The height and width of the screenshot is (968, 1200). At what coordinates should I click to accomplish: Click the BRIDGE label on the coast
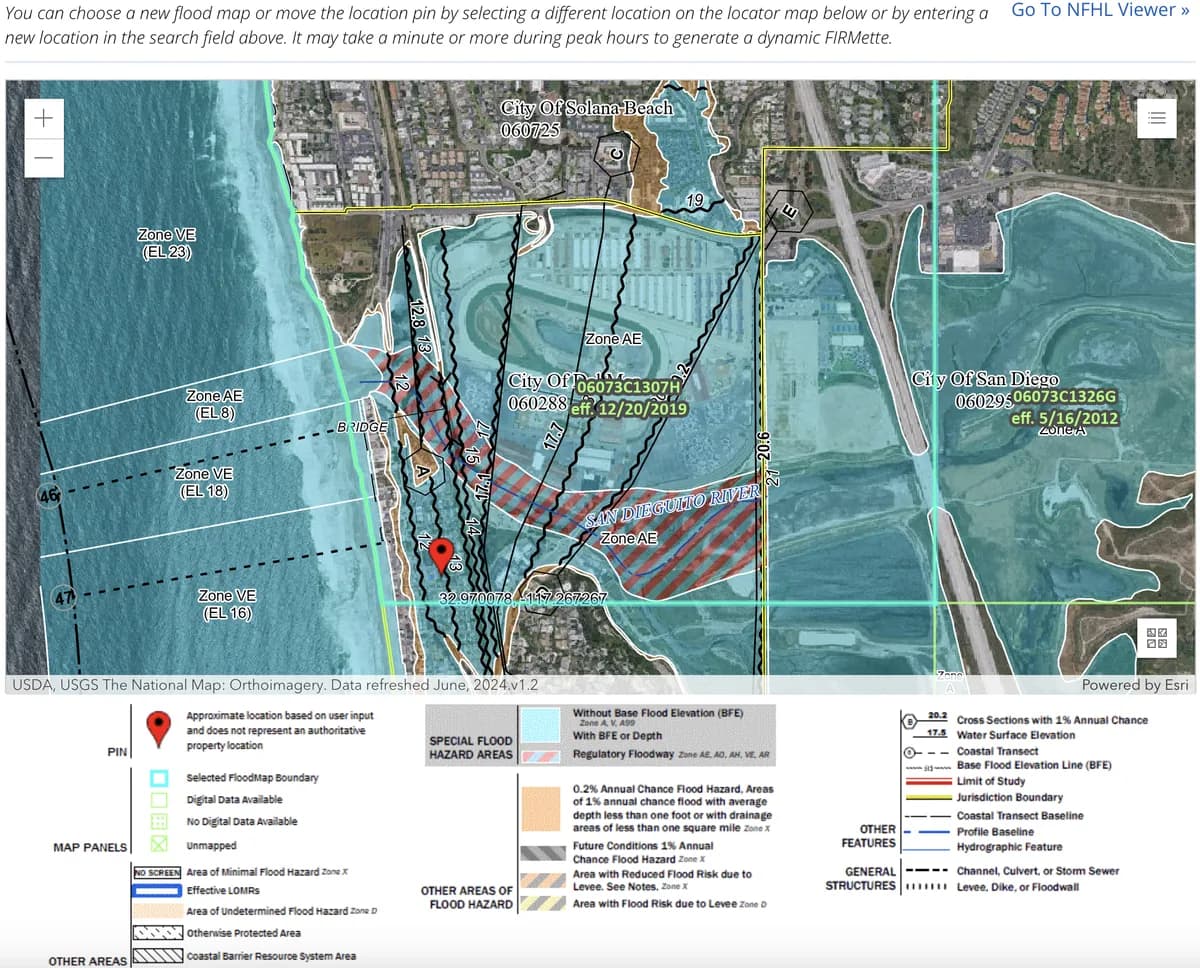point(364,427)
